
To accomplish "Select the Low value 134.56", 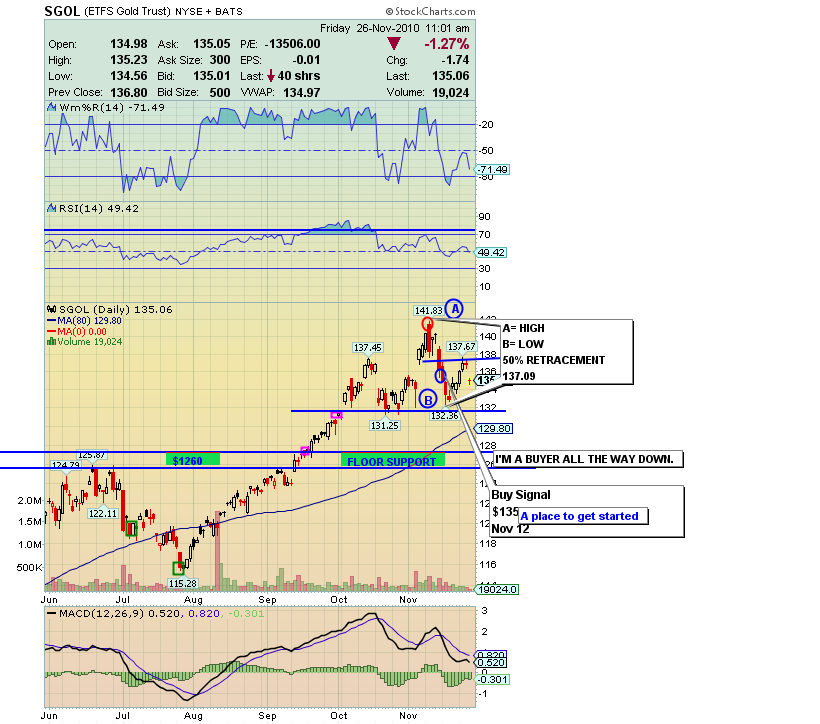I will (x=129, y=76).
